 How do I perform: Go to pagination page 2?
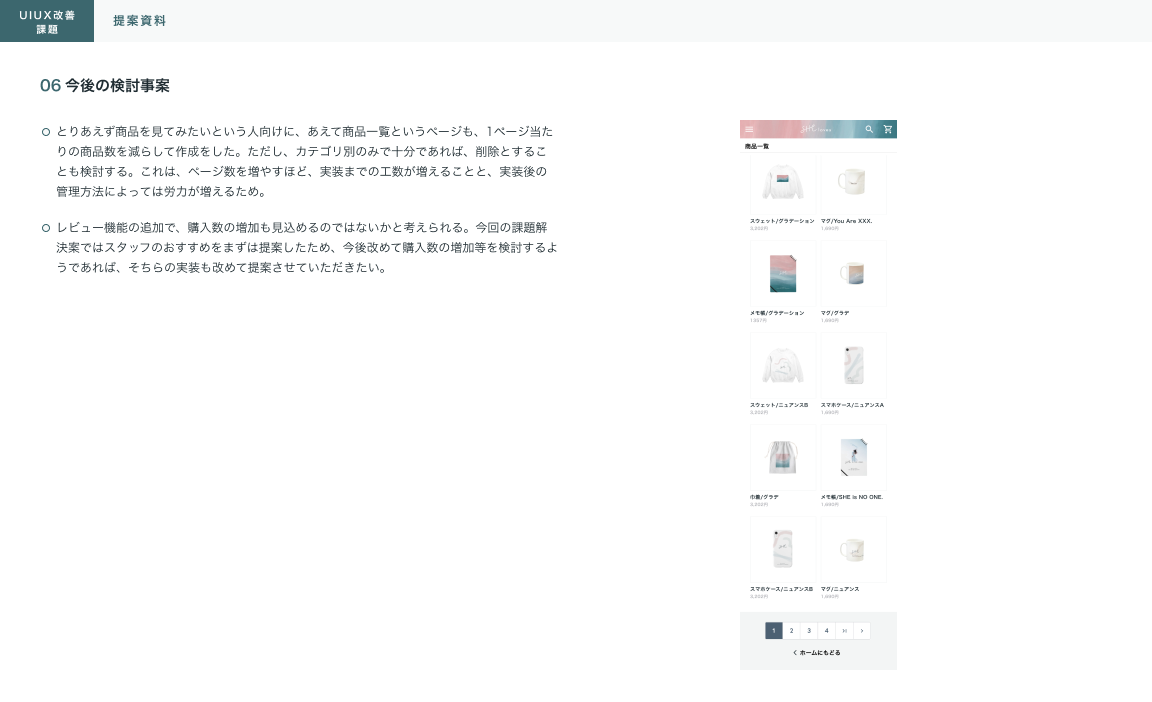tap(791, 631)
